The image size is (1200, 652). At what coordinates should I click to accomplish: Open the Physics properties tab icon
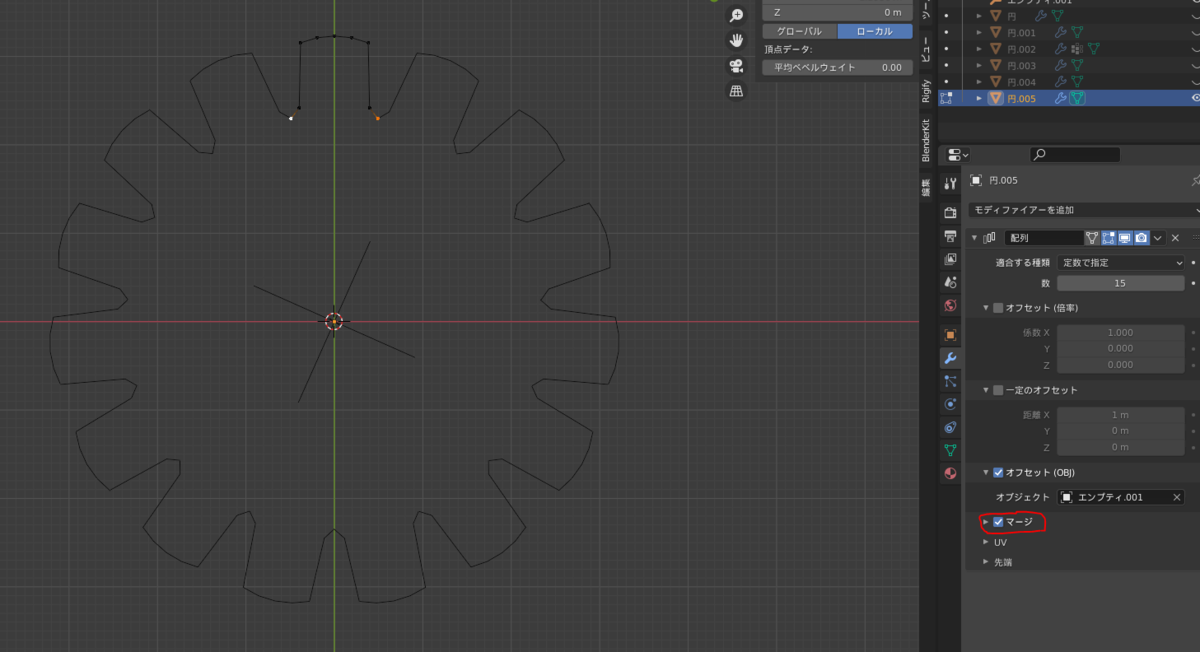tap(950, 404)
